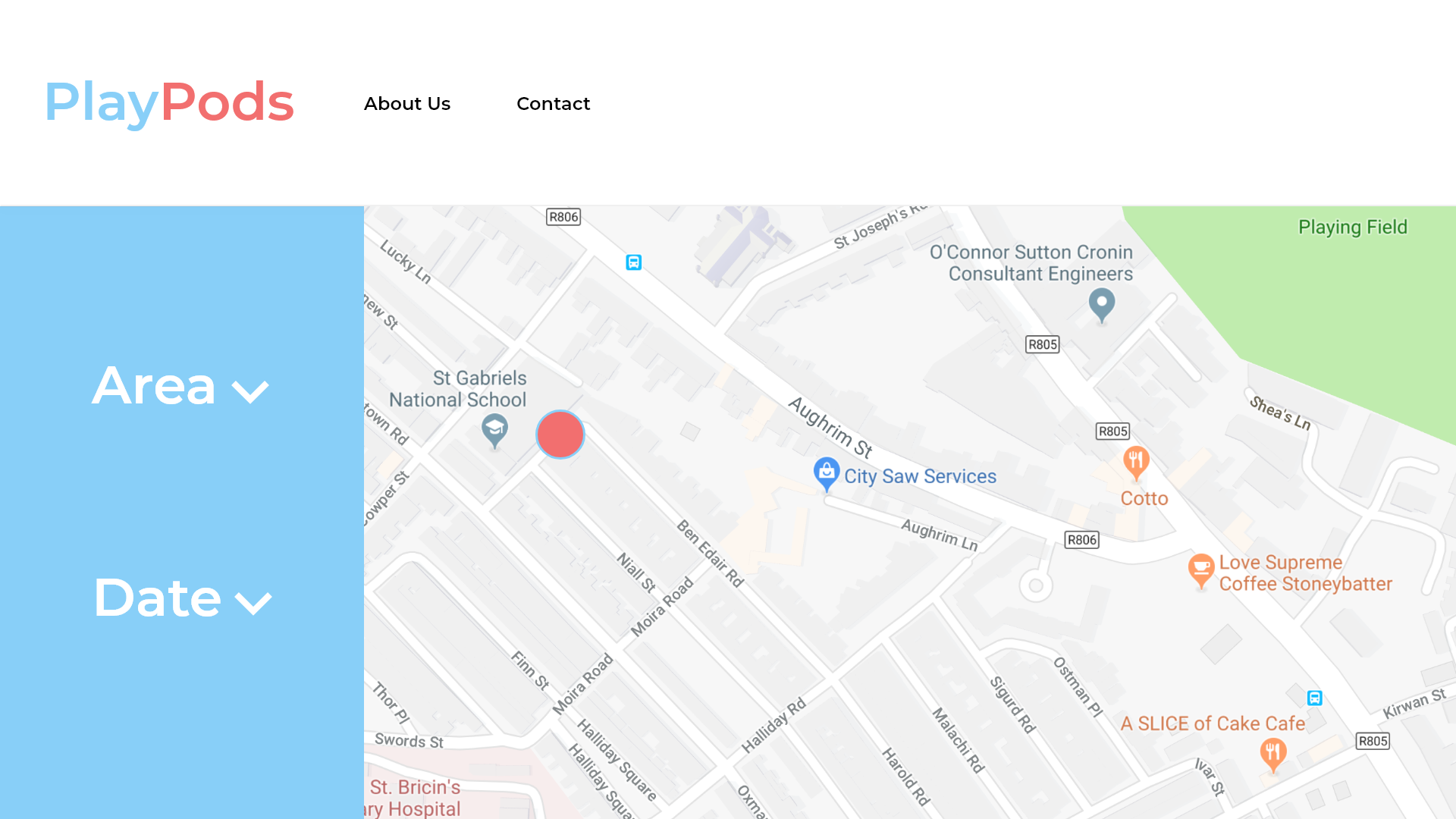
Task: Click Love Supreme Coffee Stoneybatter label
Action: point(1305,573)
